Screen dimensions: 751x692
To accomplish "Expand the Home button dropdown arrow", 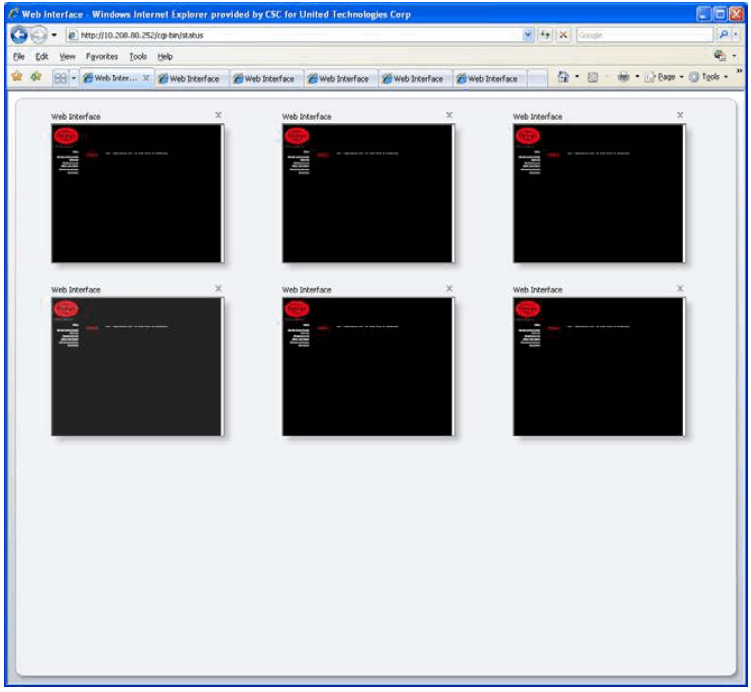I will (x=577, y=77).
